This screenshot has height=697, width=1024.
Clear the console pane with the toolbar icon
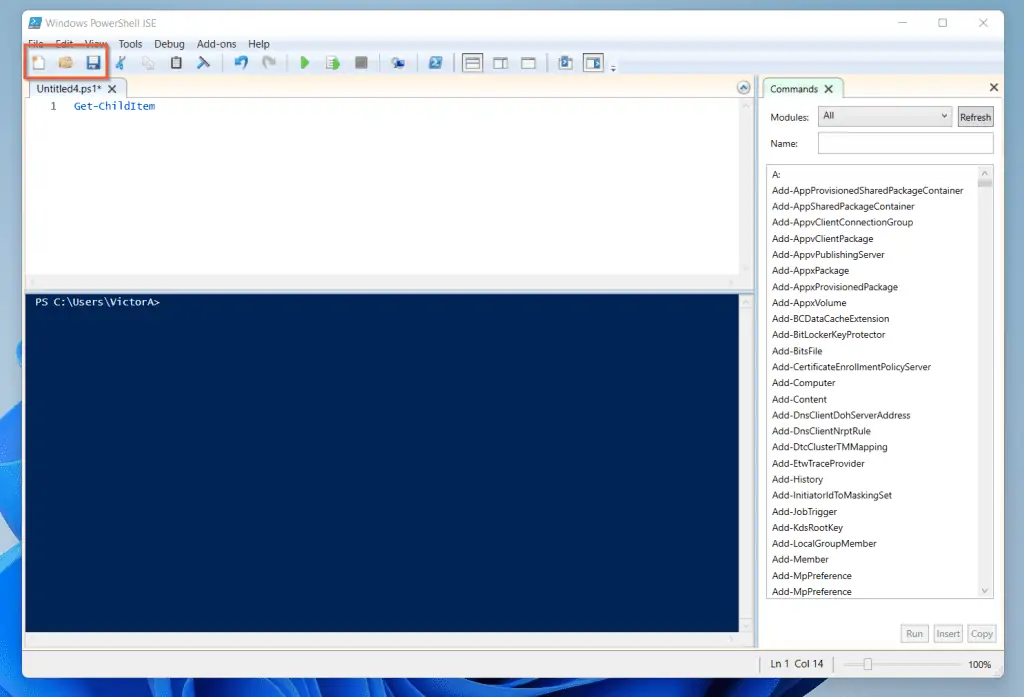tap(204, 63)
